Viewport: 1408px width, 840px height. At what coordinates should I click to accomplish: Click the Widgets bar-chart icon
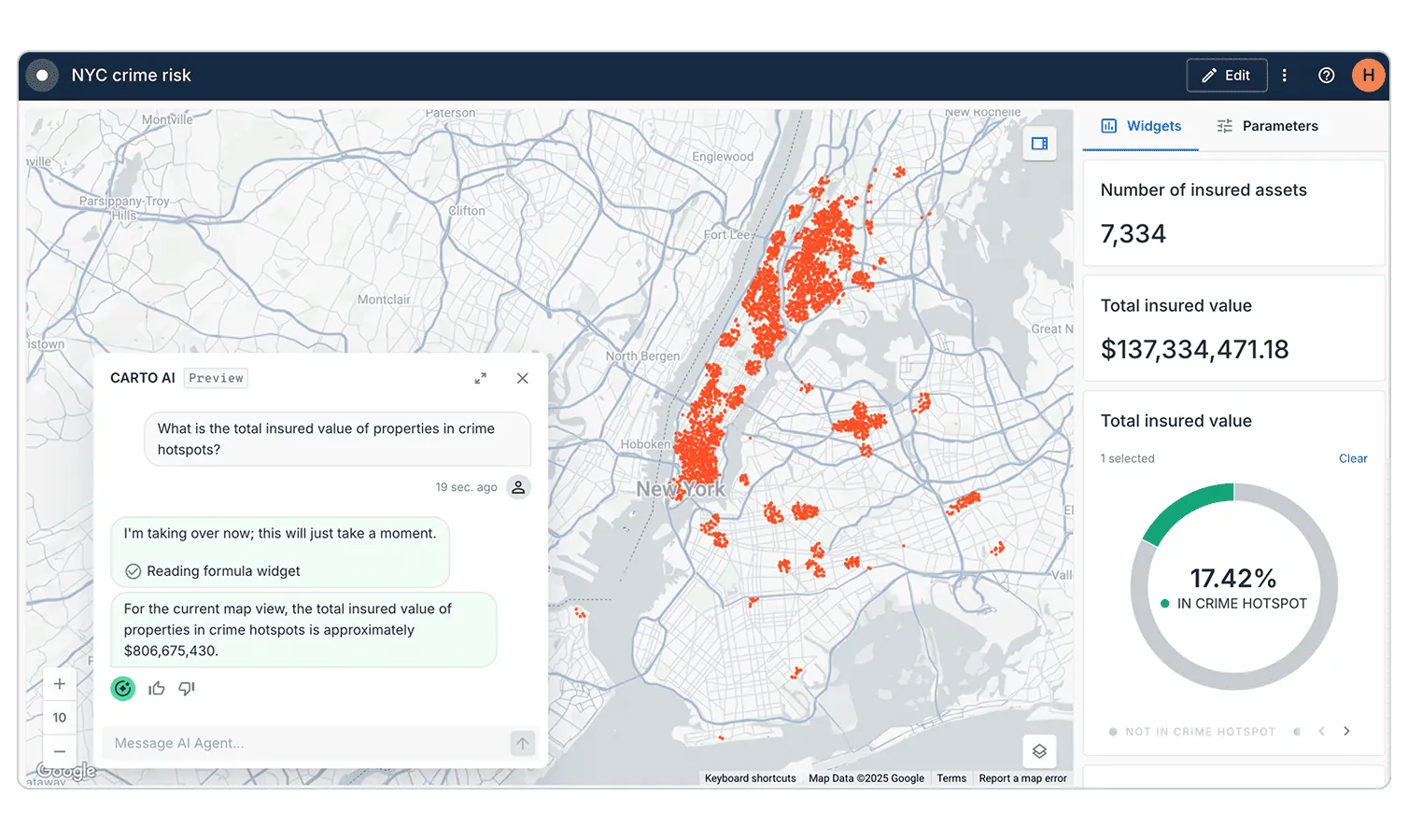pos(1108,125)
